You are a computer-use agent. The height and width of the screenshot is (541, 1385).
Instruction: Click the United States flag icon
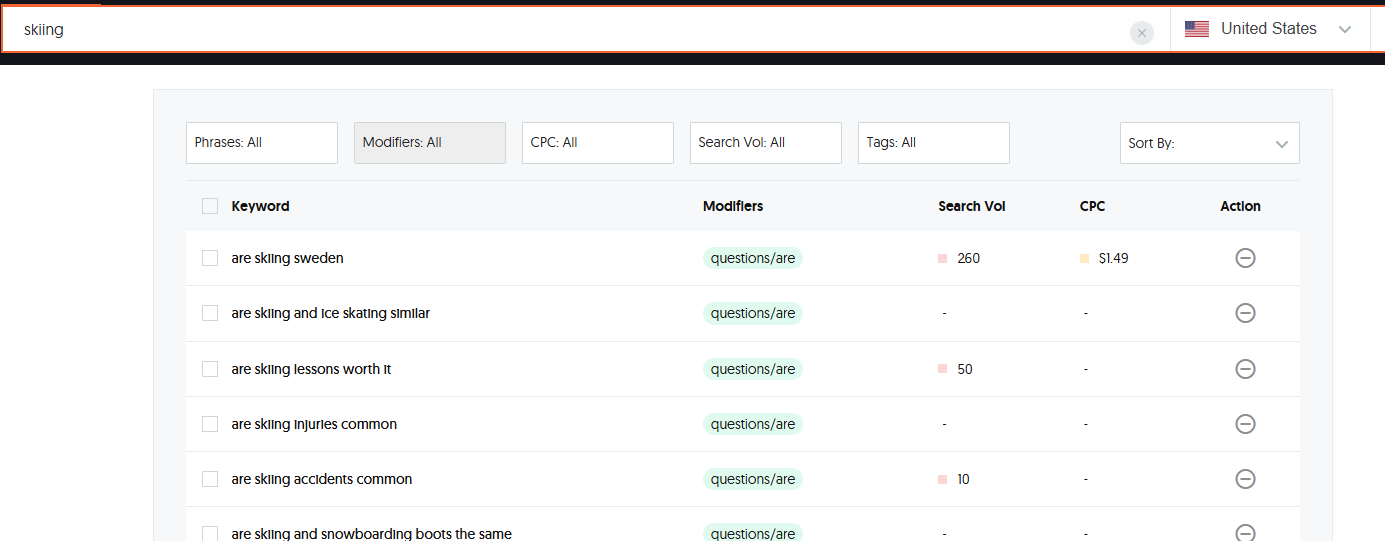point(1196,29)
